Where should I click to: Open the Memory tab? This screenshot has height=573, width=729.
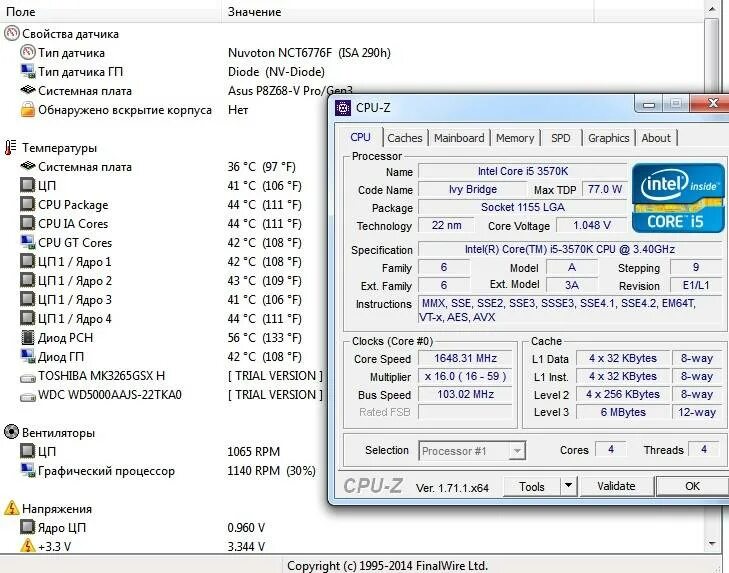tap(515, 138)
